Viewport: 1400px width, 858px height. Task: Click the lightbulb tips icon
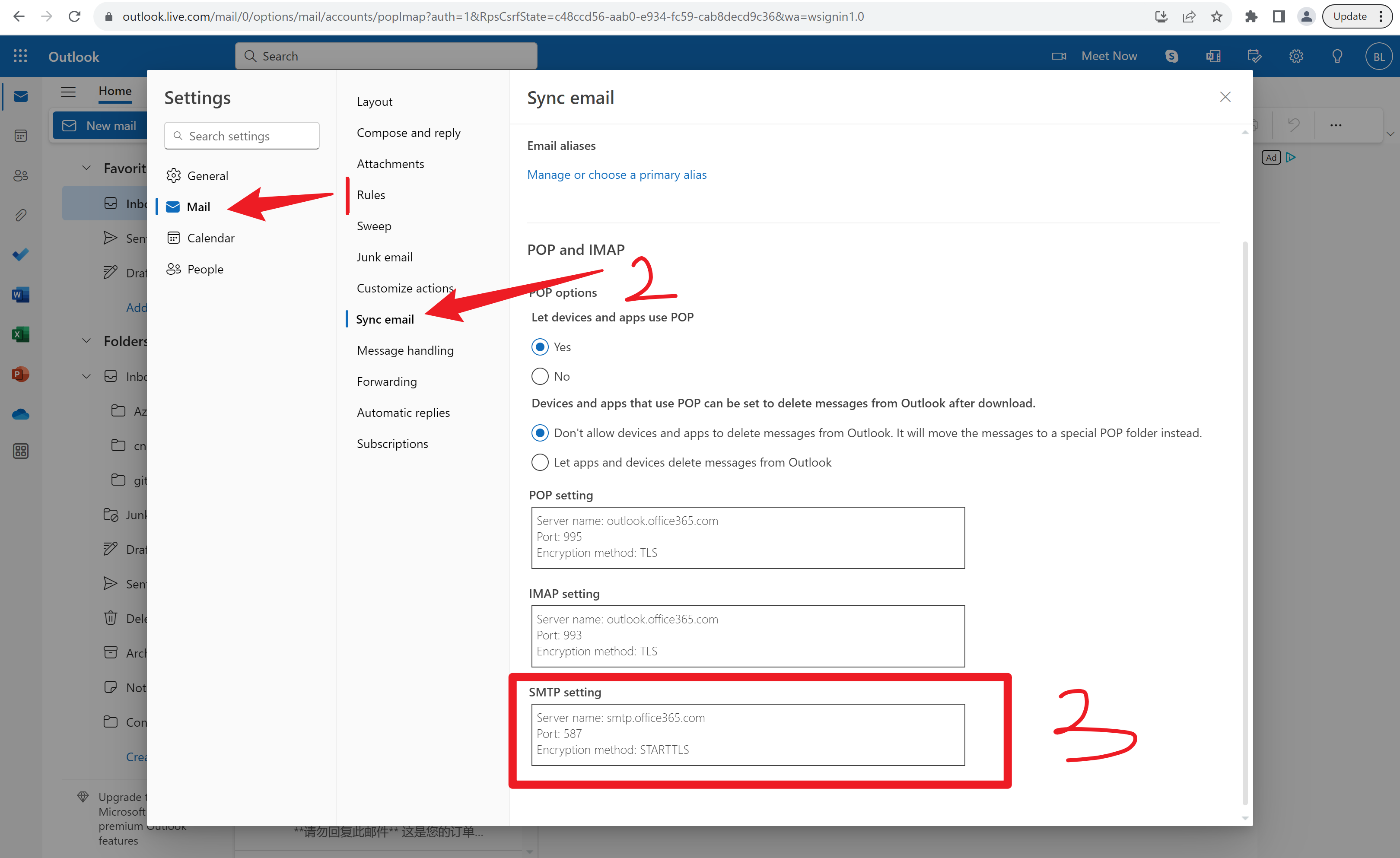tap(1337, 56)
